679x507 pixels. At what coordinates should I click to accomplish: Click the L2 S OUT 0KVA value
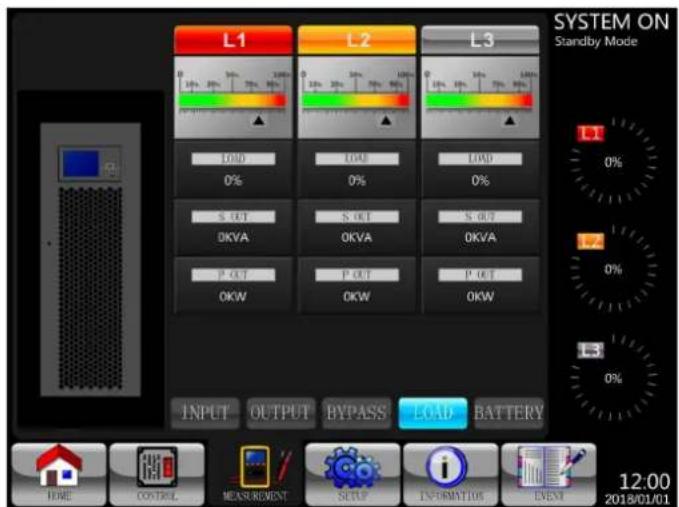coord(357,238)
